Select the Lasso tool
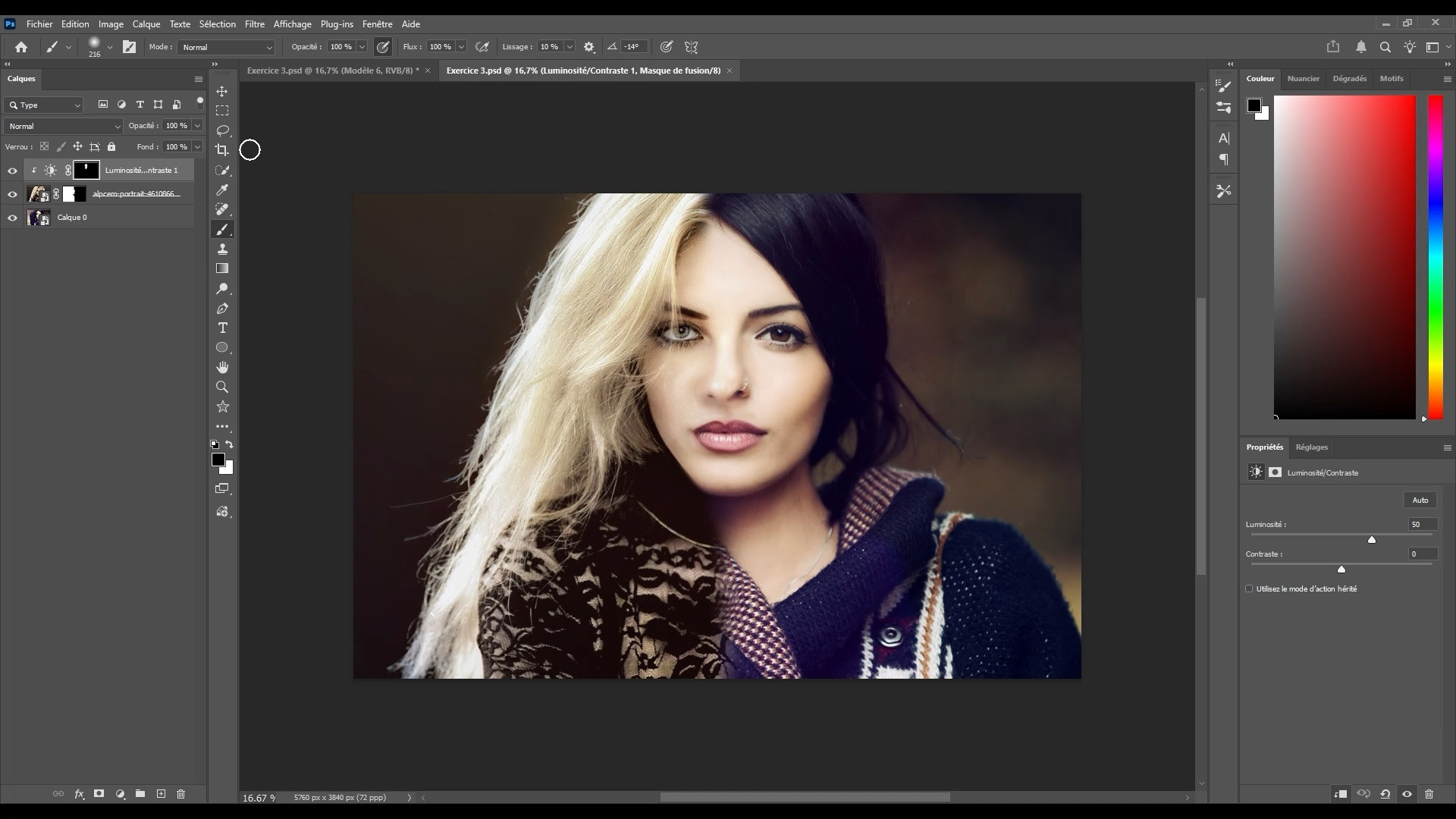This screenshot has height=819, width=1456. [x=222, y=130]
